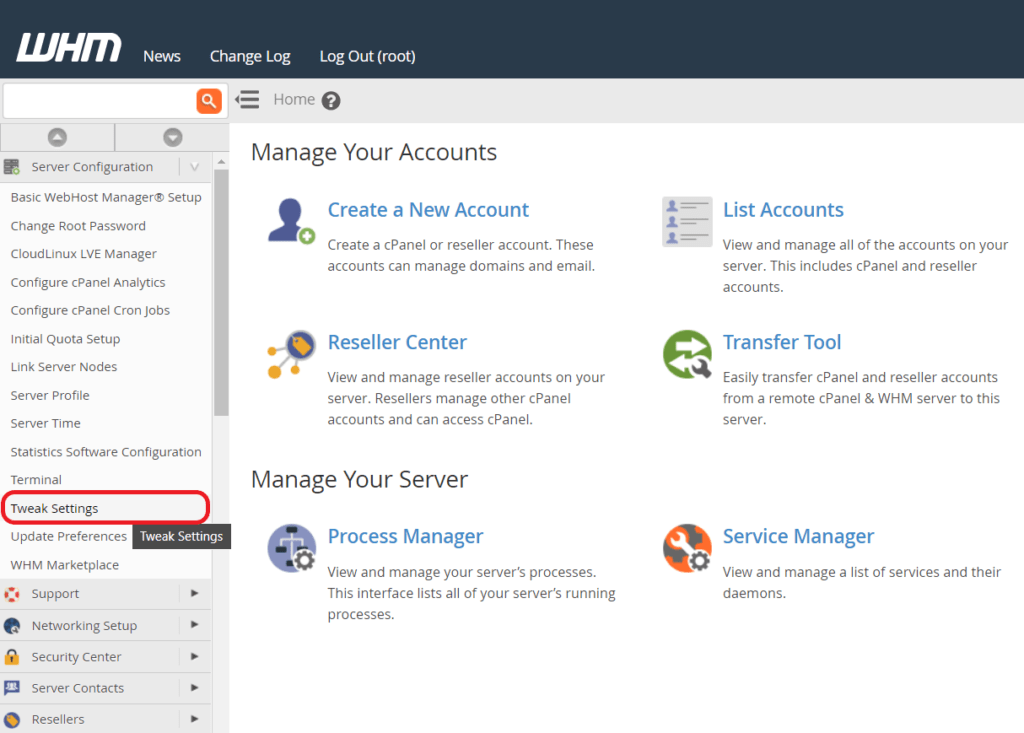Expand the Server Contacts section arrow
Screen dimensions: 1024x733
[195, 687]
